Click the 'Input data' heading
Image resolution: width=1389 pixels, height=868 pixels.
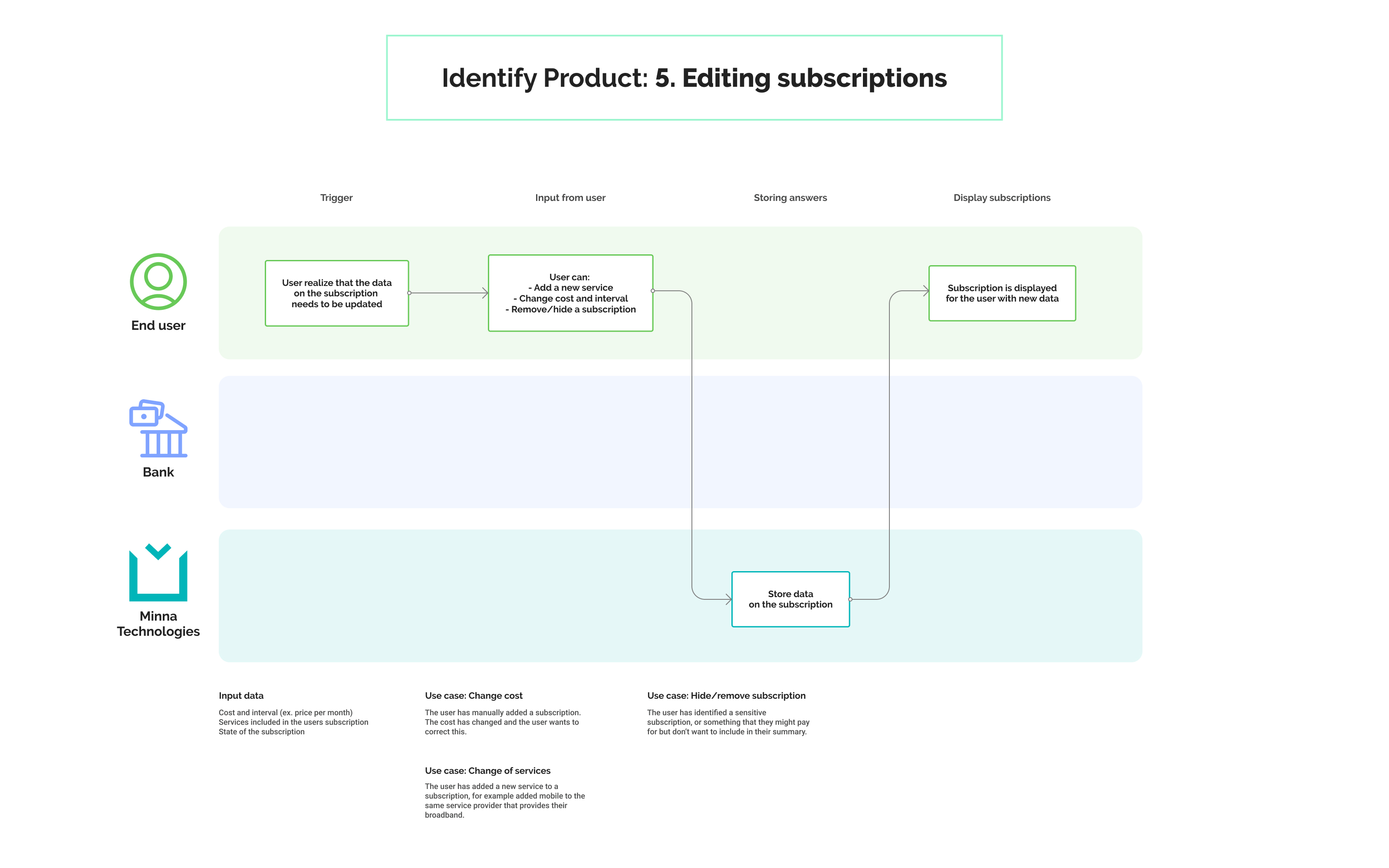(x=241, y=696)
